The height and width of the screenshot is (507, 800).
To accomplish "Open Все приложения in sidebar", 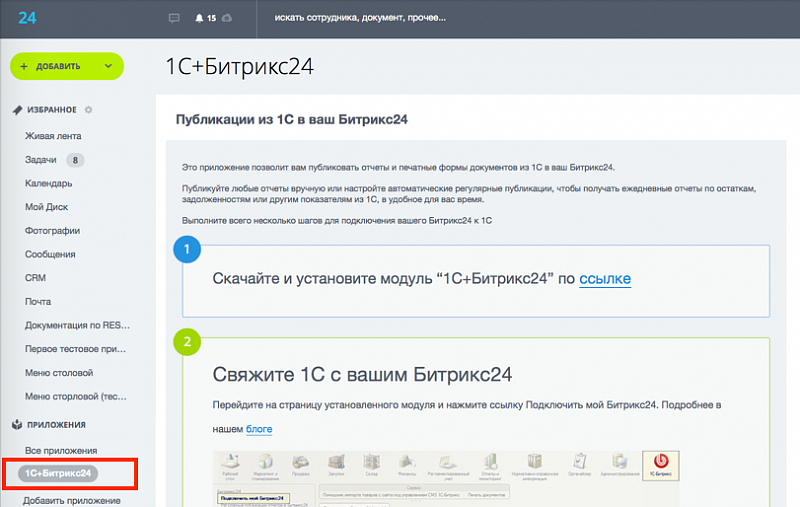I will 61,451.
